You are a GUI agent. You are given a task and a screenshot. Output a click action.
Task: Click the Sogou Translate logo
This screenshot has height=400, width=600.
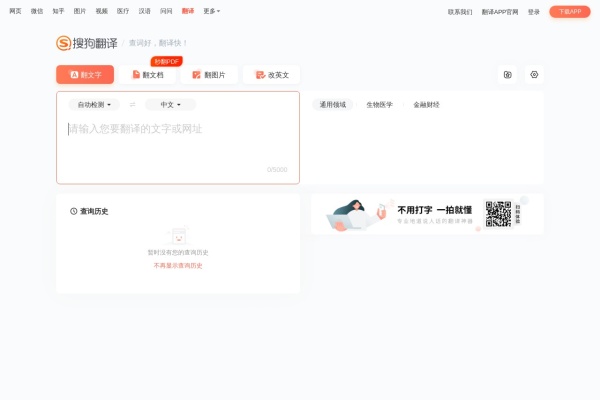point(87,43)
